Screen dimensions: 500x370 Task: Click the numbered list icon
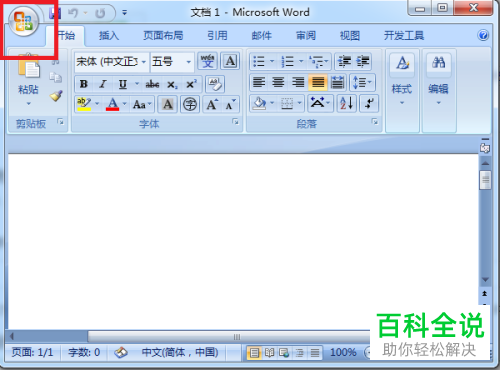287,61
